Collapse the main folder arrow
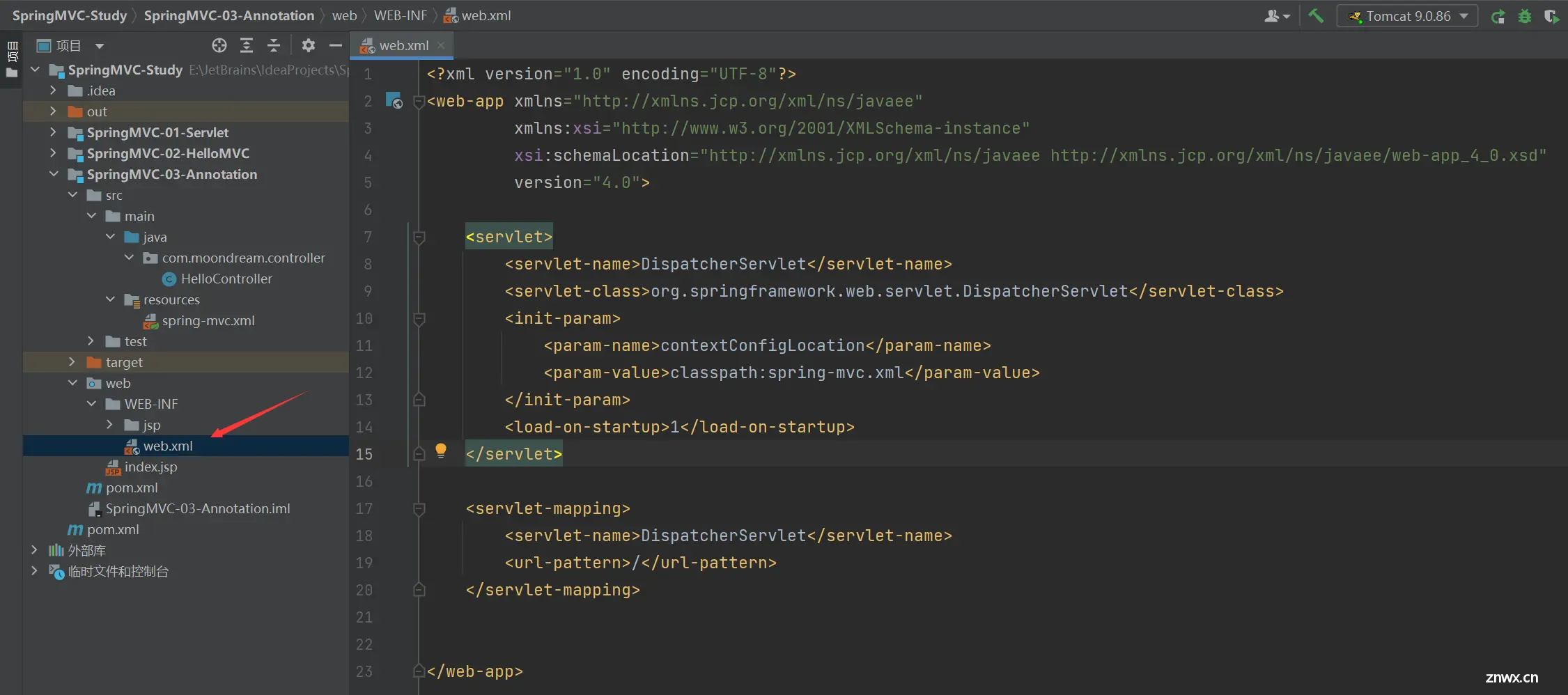Screen dimensions: 1568x695 pyautogui.click(x=91, y=216)
